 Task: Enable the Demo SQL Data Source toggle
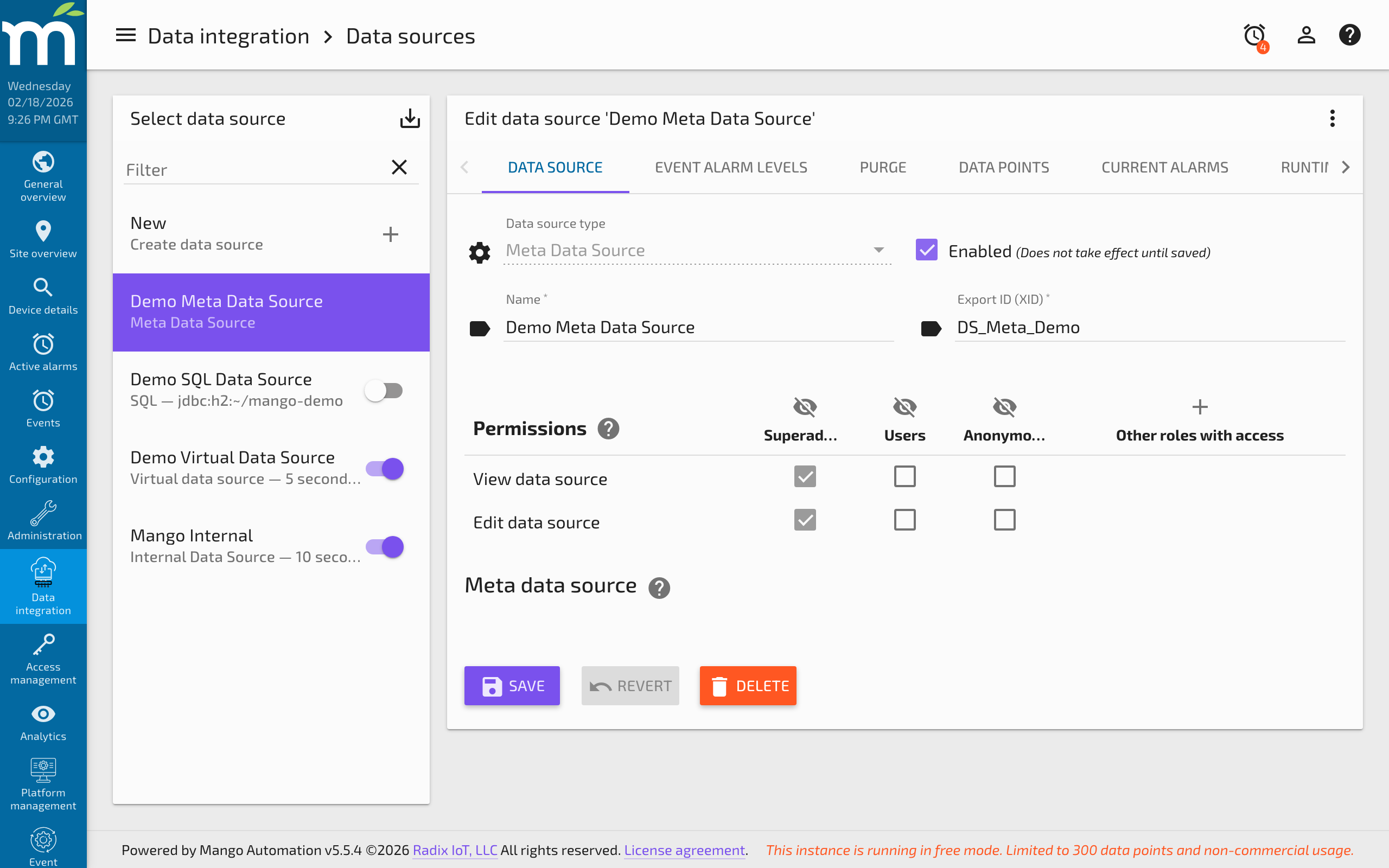point(384,391)
